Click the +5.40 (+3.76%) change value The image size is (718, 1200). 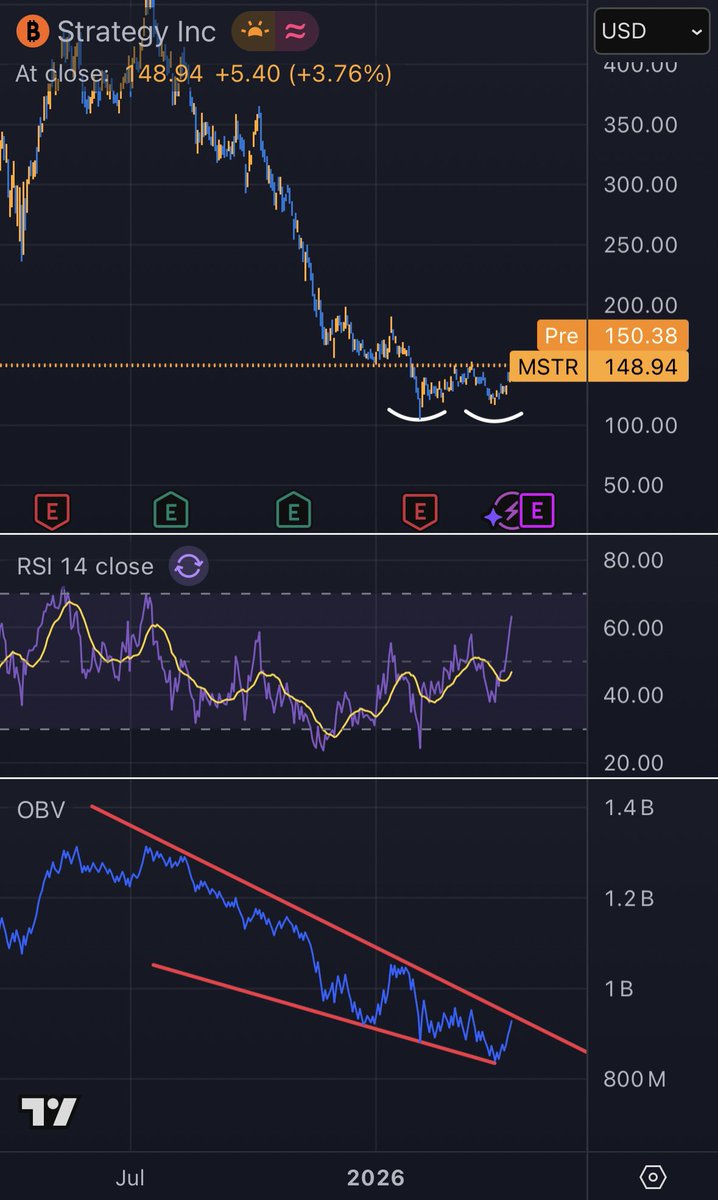tap(302, 74)
